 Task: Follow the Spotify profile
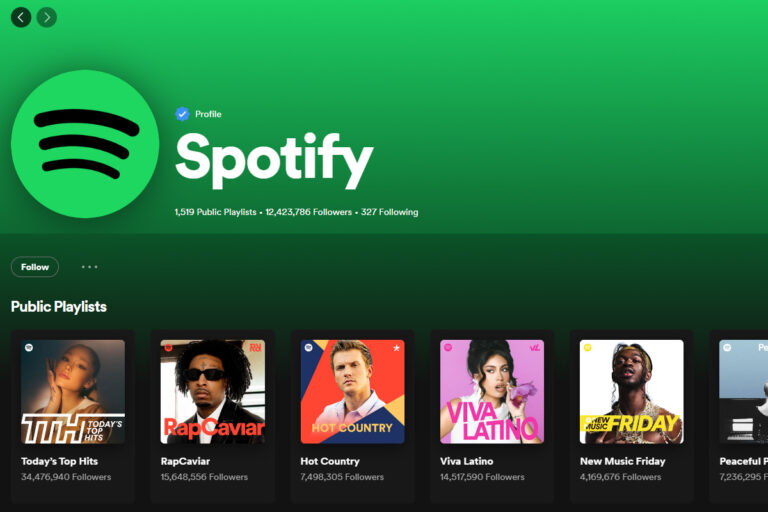pyautogui.click(x=35, y=267)
